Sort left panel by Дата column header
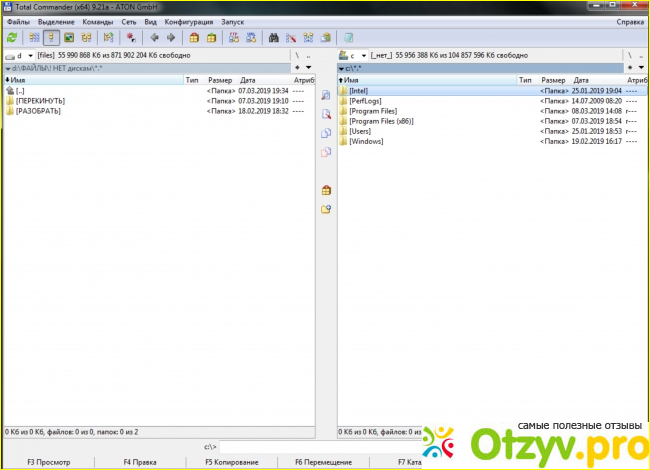 click(248, 79)
